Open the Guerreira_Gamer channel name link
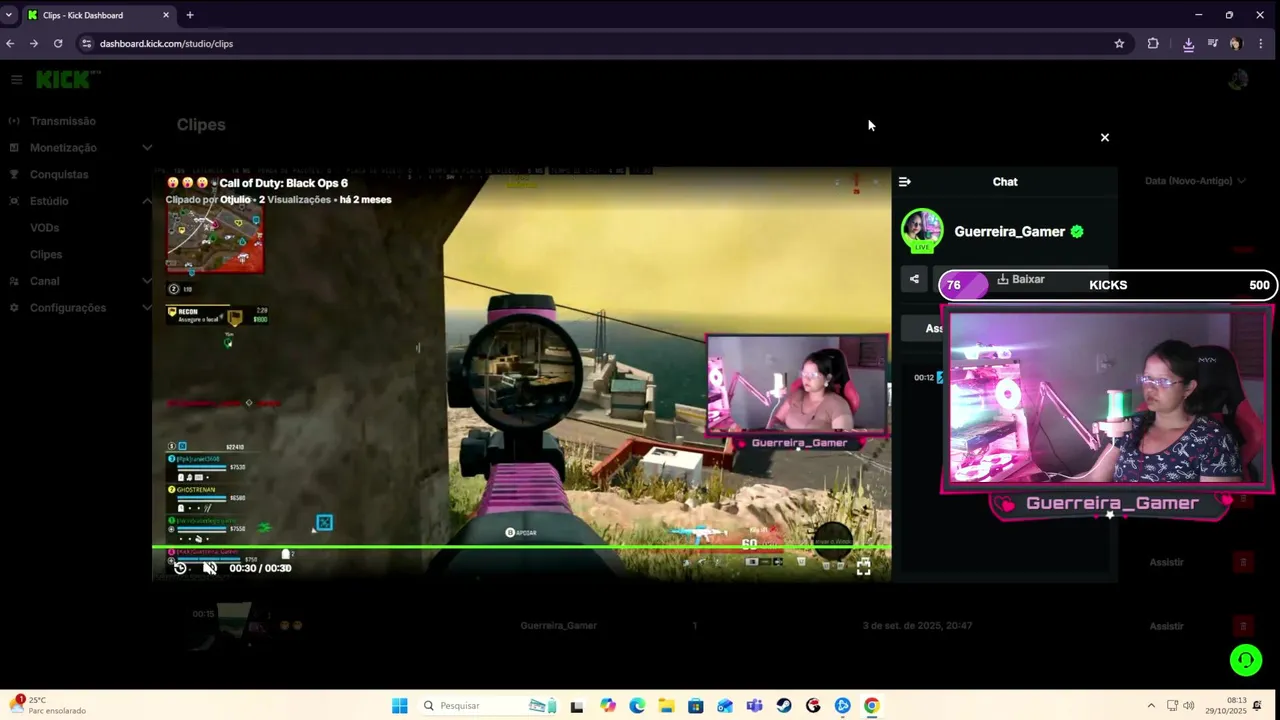The height and width of the screenshot is (720, 1280). 1009,231
